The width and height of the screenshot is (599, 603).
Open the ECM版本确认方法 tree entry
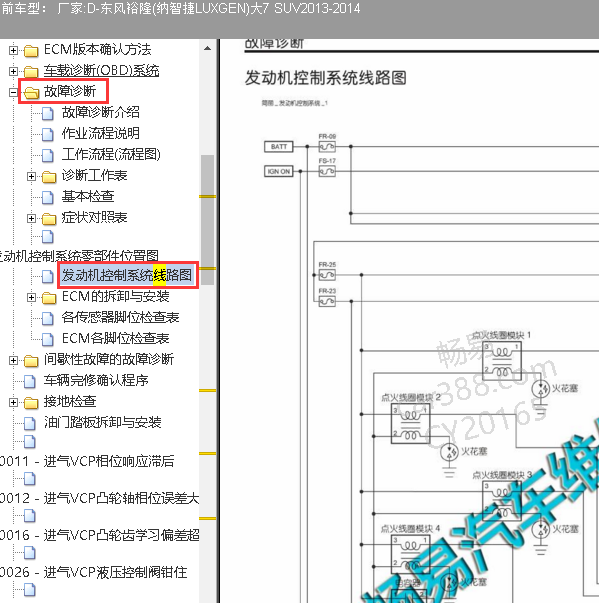pyautogui.click(x=97, y=50)
